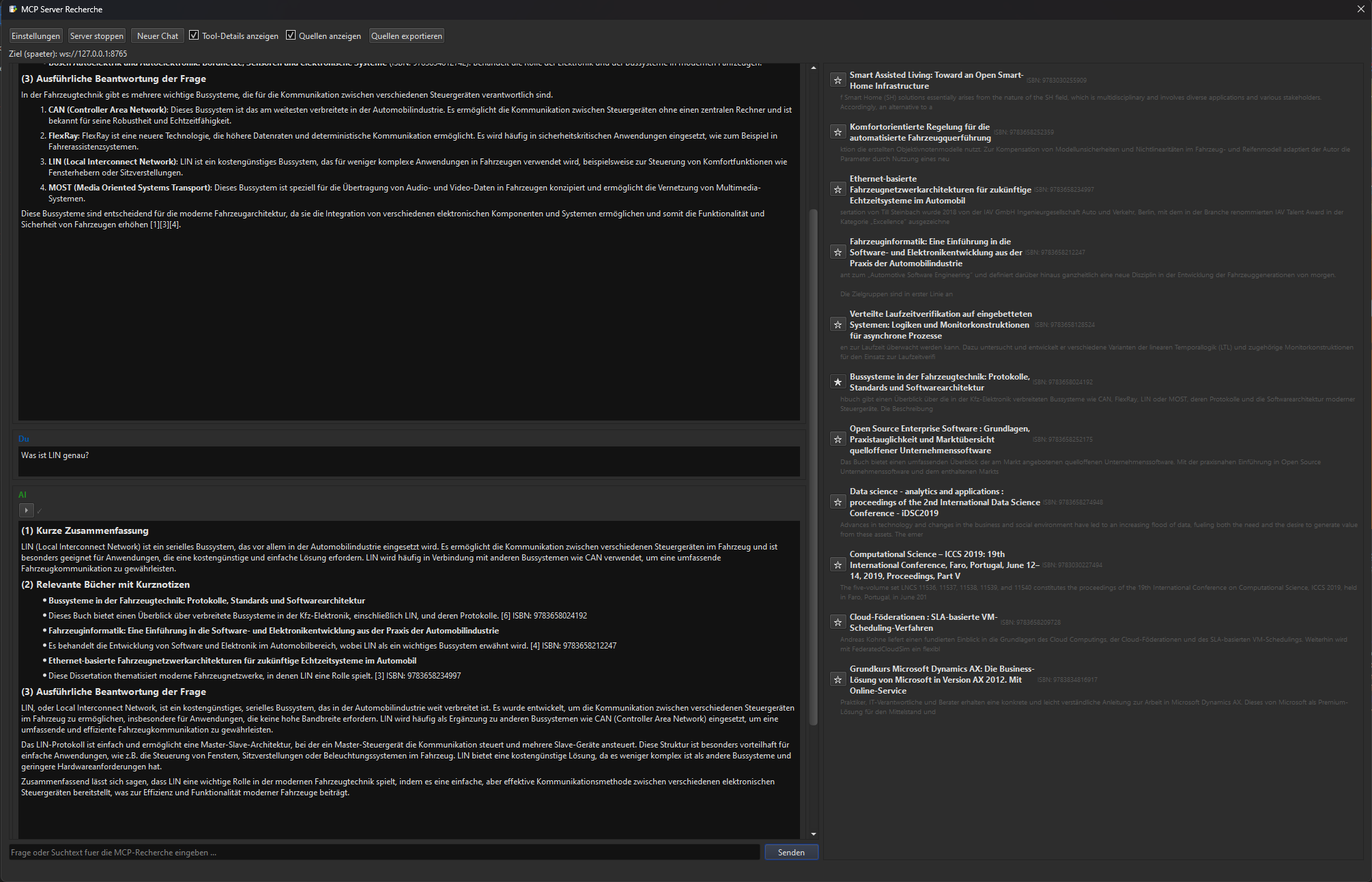
Task: Star Grundkurs Microsoft Dynamics AX entry
Action: (838, 680)
